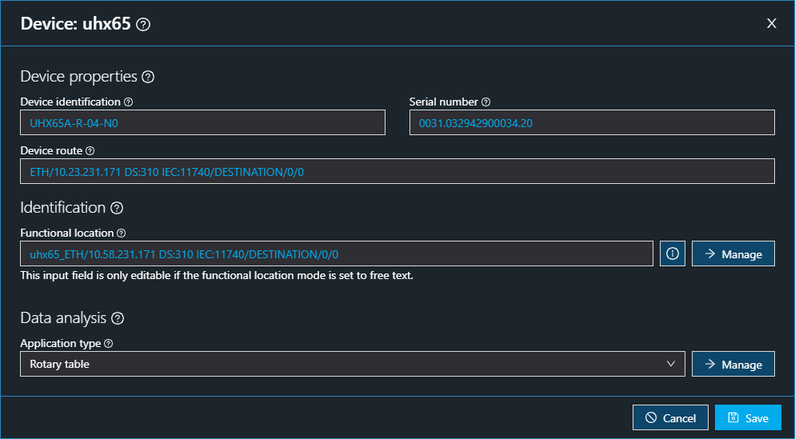This screenshot has width=795, height=439.
Task: Show help for Functional location label
Action: 121,233
